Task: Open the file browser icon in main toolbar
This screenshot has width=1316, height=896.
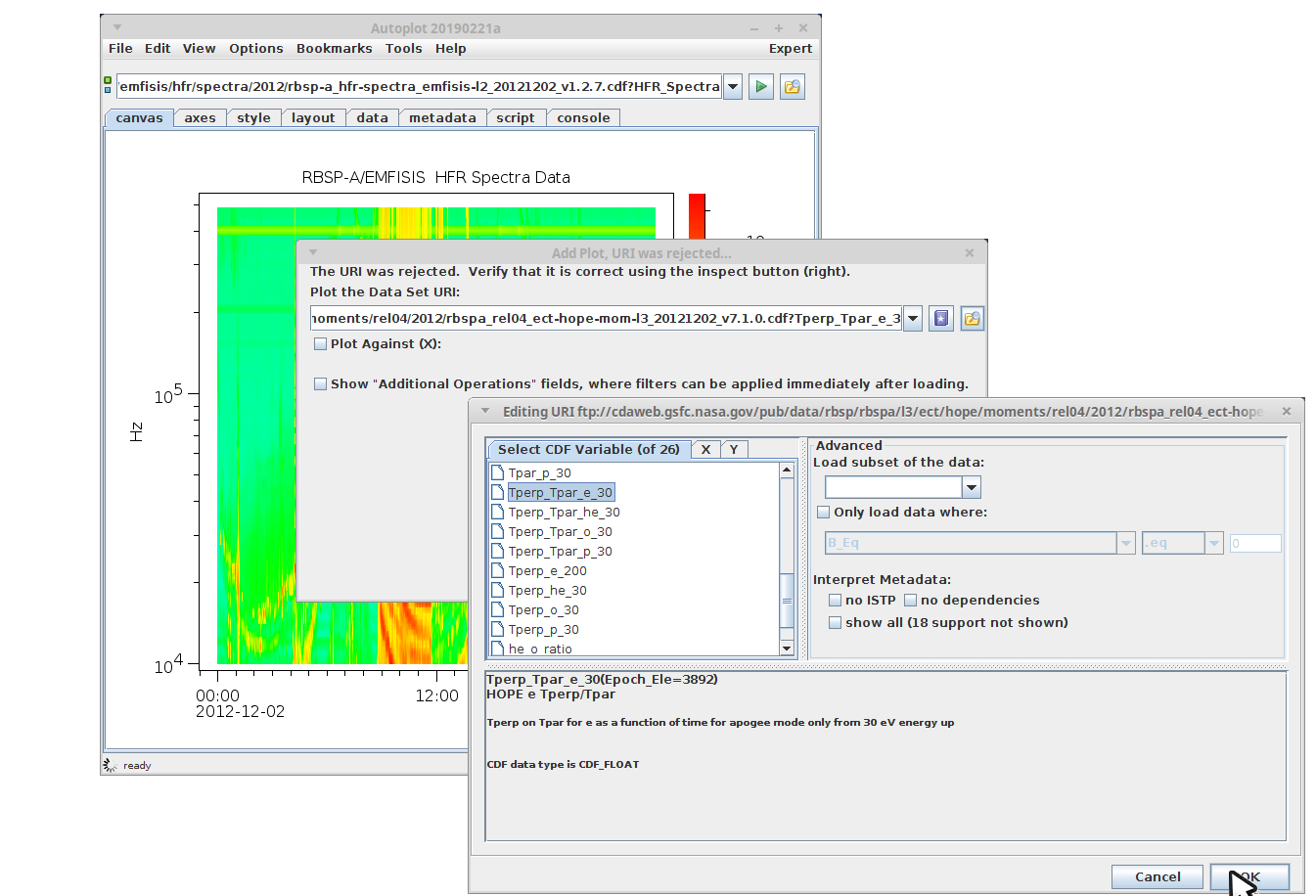Action: point(792,87)
